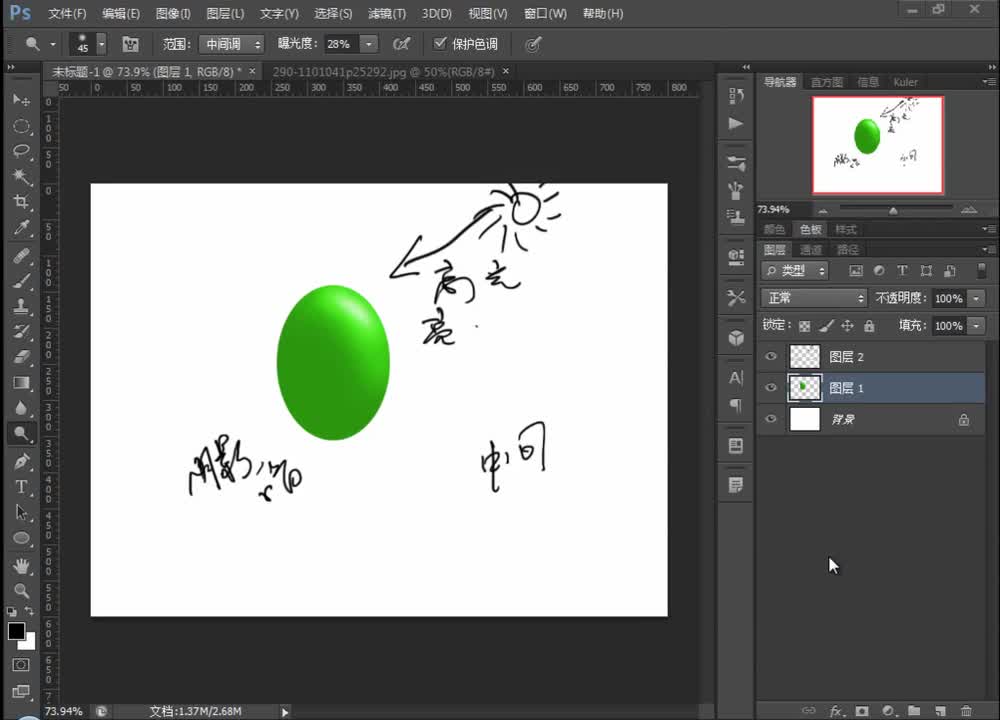Image resolution: width=1000 pixels, height=720 pixels.
Task: Uncheck the 保护色调 checkbox
Action: [440, 44]
